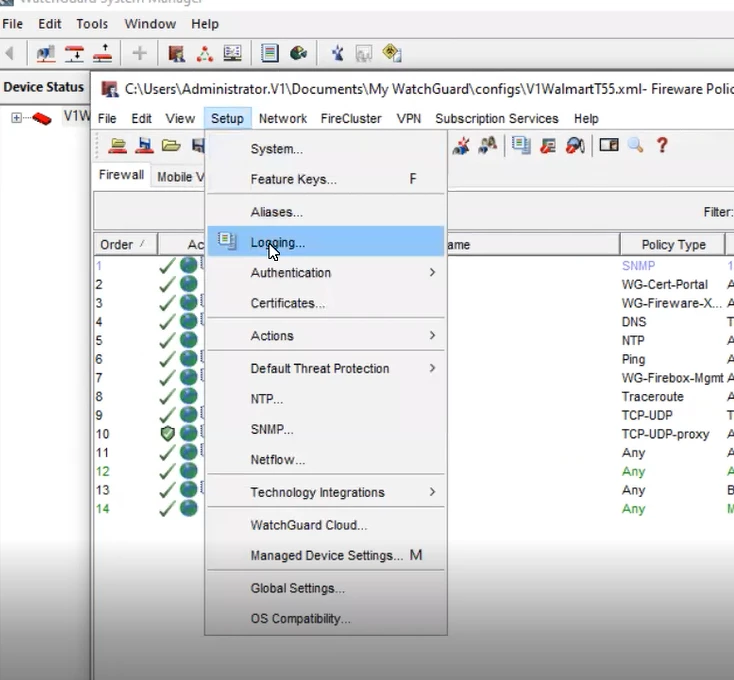Screen dimensions: 734x680
Task: Open WatchGuard Cloud... menu entry
Action: pos(325,525)
